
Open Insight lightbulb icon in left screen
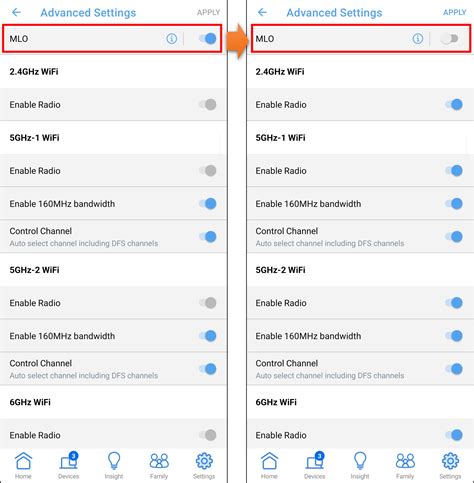coord(114,461)
